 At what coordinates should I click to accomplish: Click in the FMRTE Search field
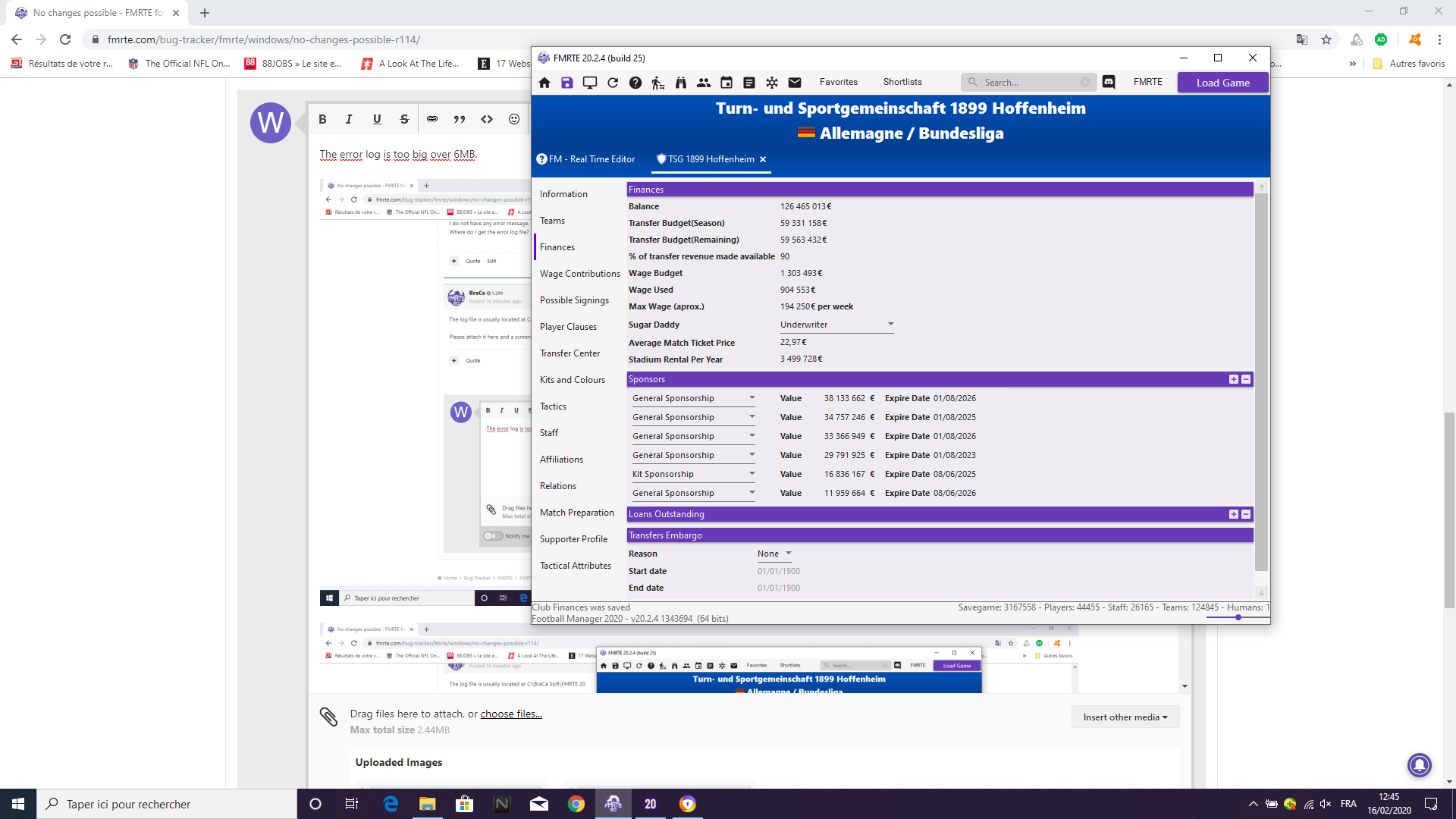[x=1028, y=82]
